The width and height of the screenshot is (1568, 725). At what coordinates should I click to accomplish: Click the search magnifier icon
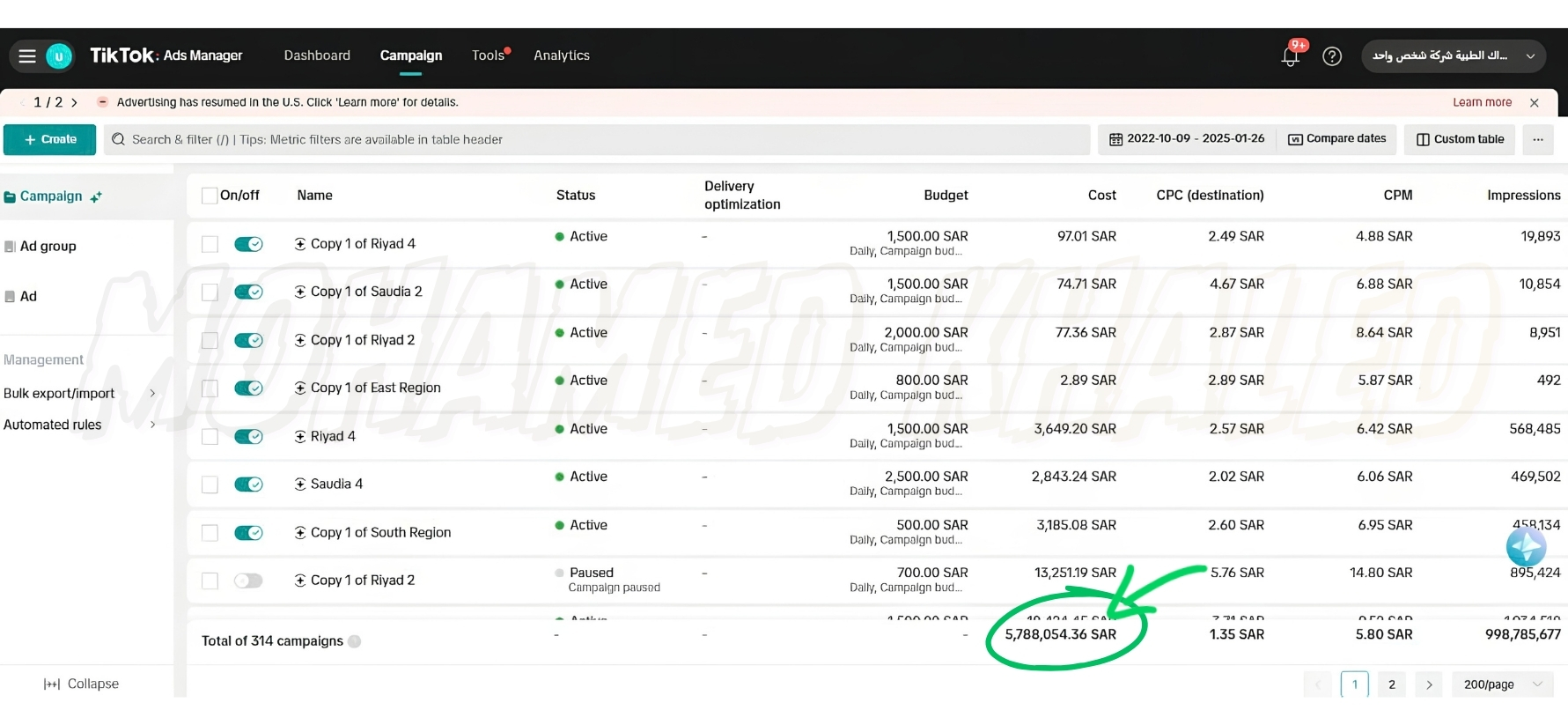point(119,139)
